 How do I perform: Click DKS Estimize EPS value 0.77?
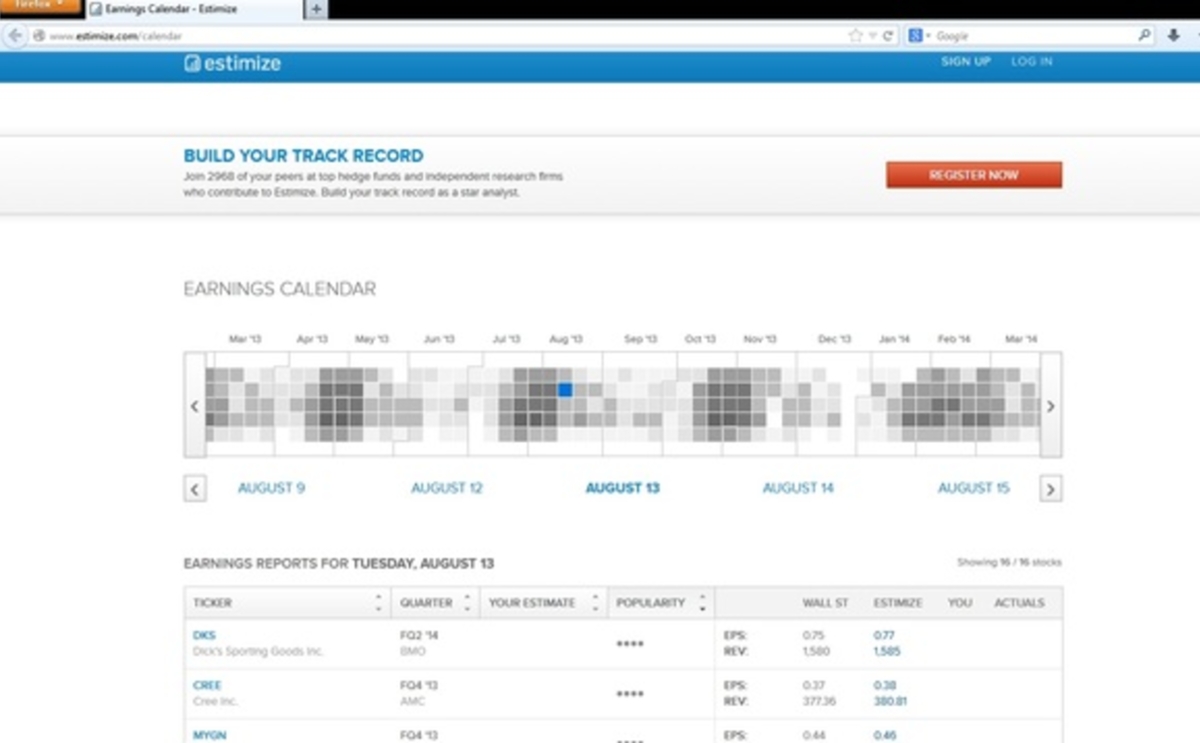click(883, 635)
